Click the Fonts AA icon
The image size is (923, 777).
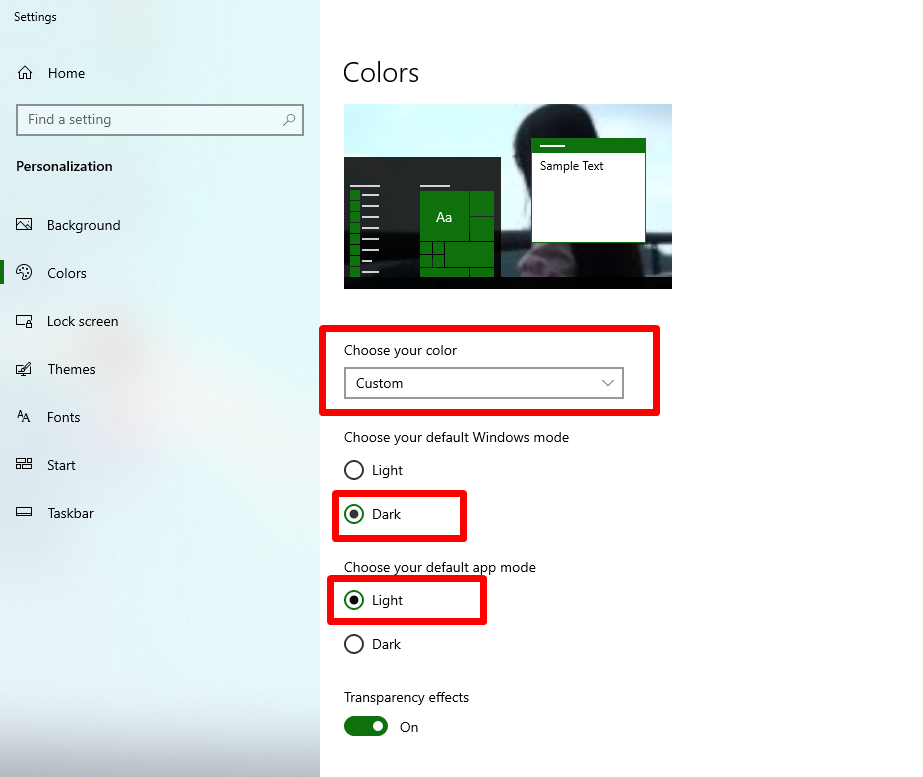[24, 417]
